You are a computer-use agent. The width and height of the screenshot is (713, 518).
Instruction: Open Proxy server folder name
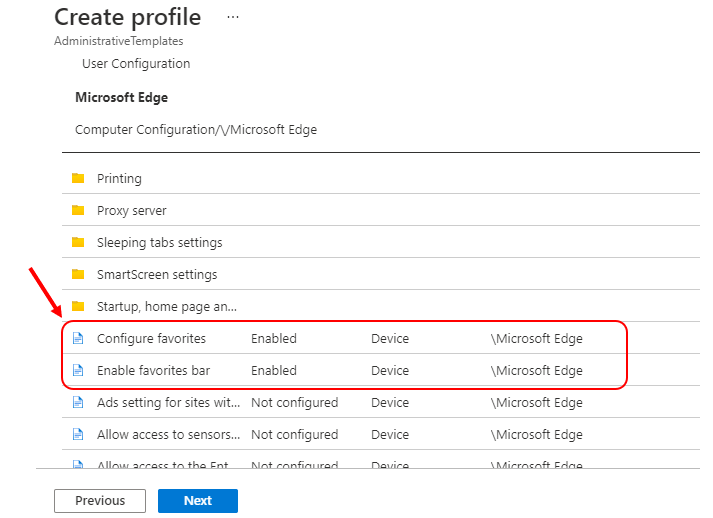[x=132, y=211]
